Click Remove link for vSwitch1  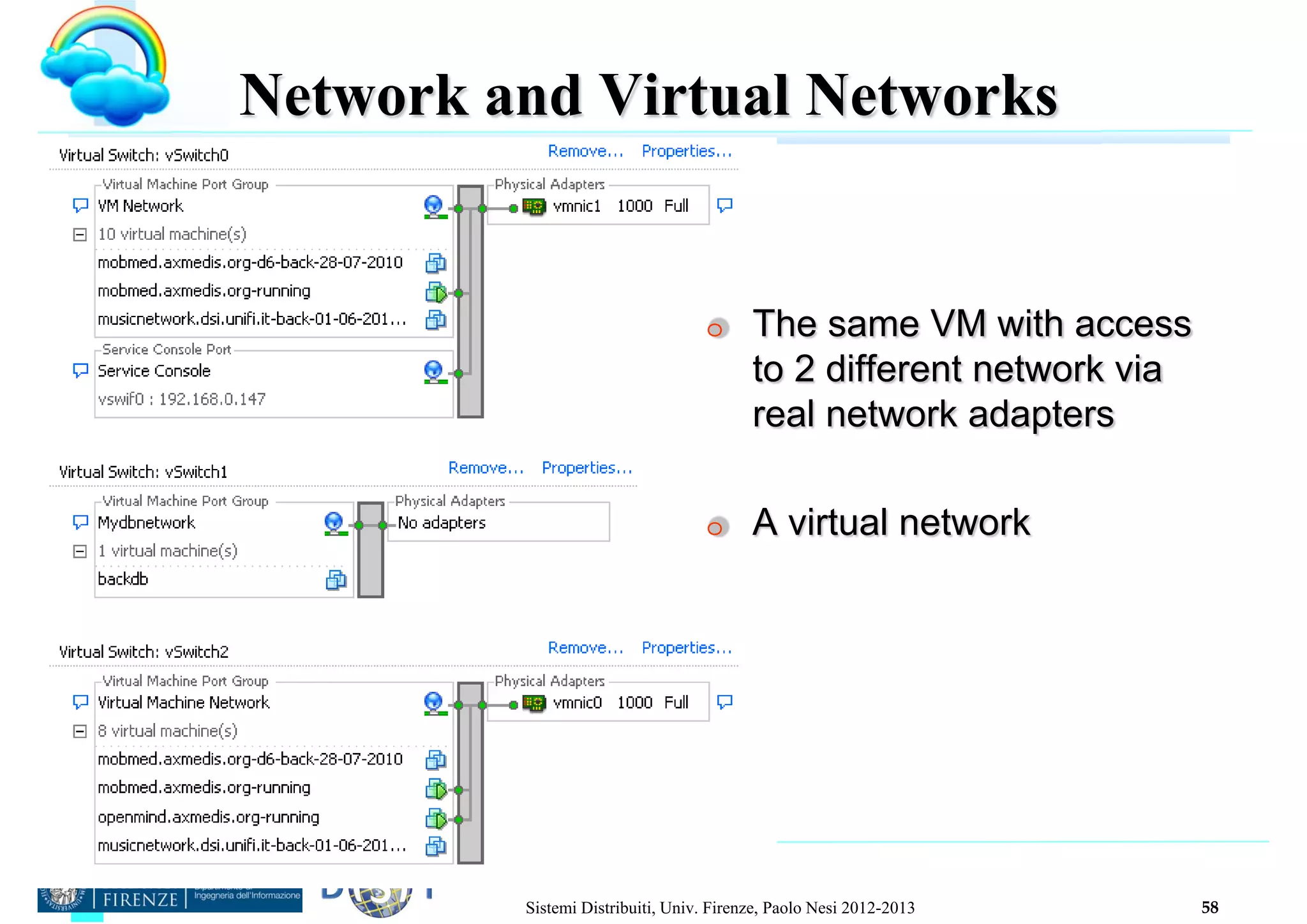(486, 468)
